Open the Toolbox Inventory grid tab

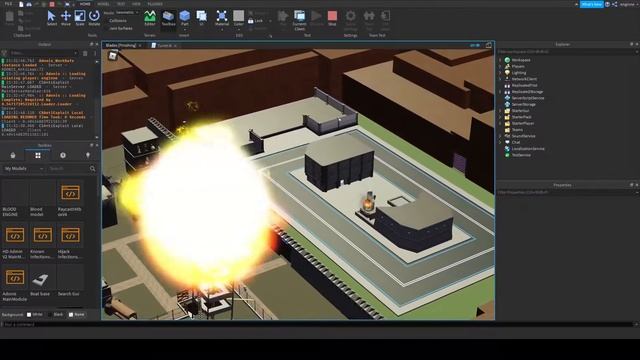click(38, 155)
